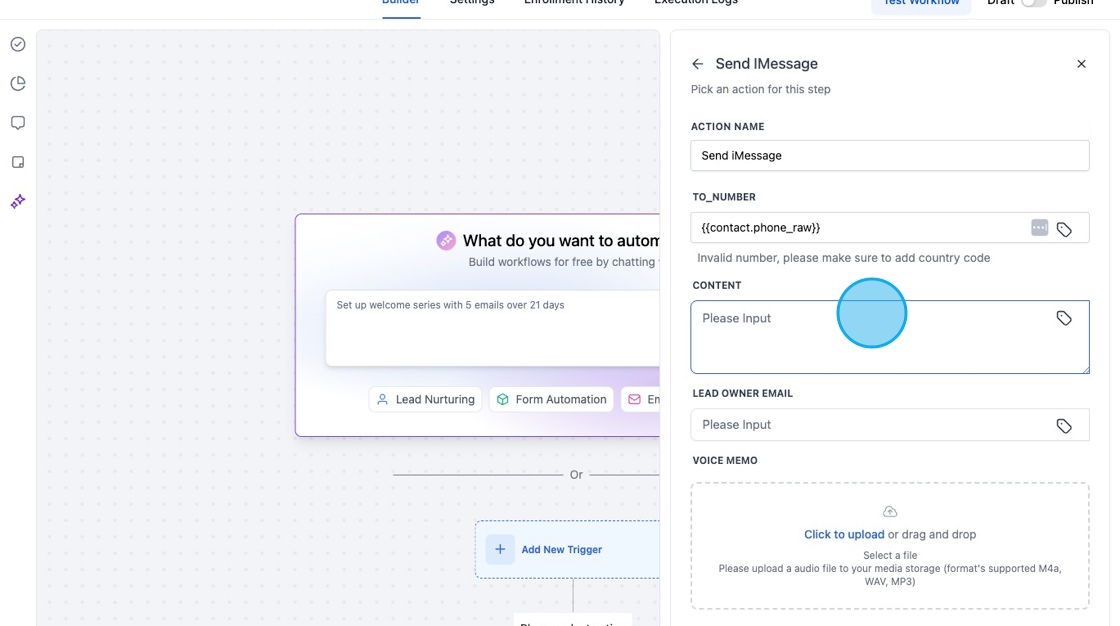Open the tag icon in the CONTENT field
1120x626 pixels.
[1064, 318]
